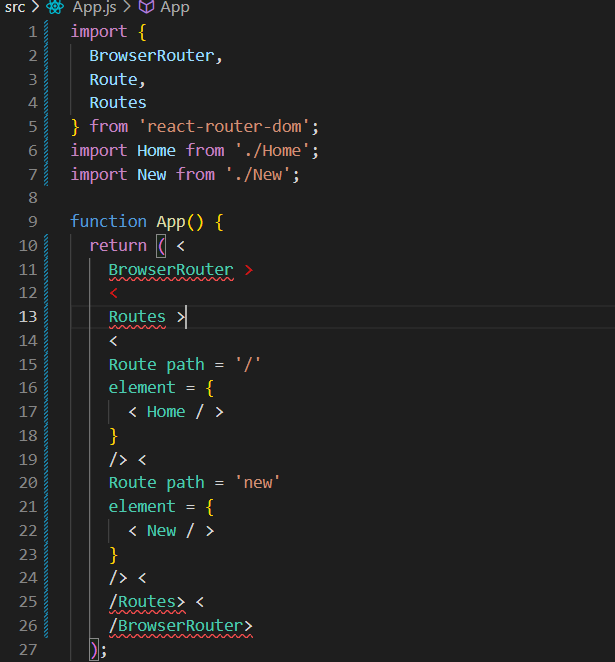Image resolution: width=615 pixels, height=662 pixels.
Task: Click the React icon in breadcrumb
Action: (x=55, y=7)
